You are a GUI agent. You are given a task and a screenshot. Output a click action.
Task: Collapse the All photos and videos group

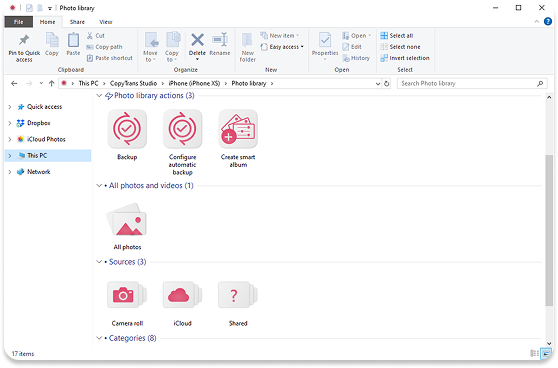pyautogui.click(x=99, y=185)
